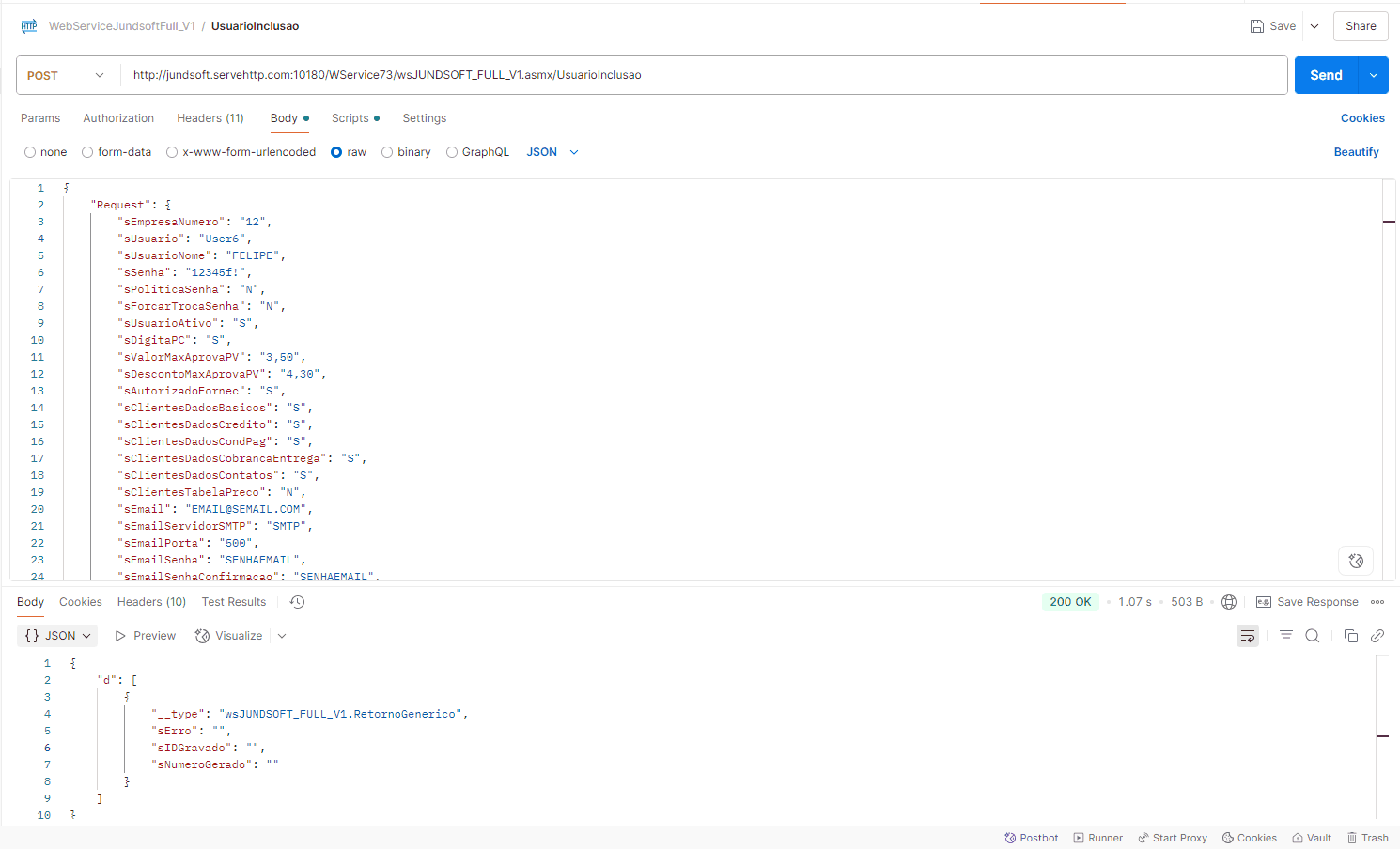1400x849 pixels.
Task: Toggle word wrap in response
Action: pos(1248,636)
